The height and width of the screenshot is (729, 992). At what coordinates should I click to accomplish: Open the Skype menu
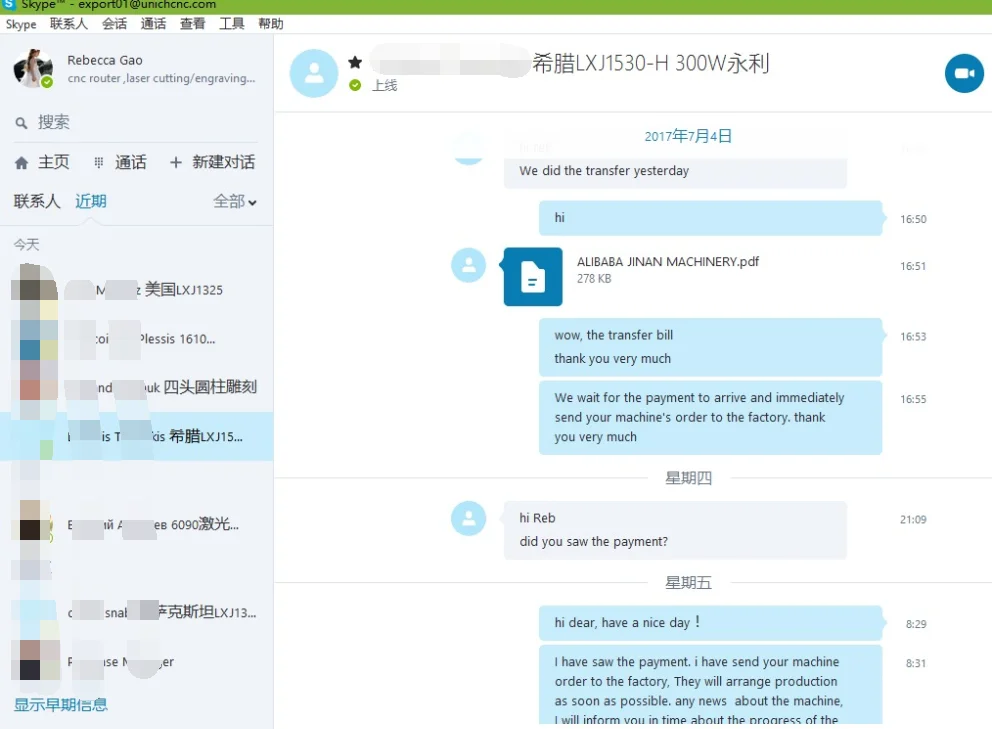[x=21, y=24]
